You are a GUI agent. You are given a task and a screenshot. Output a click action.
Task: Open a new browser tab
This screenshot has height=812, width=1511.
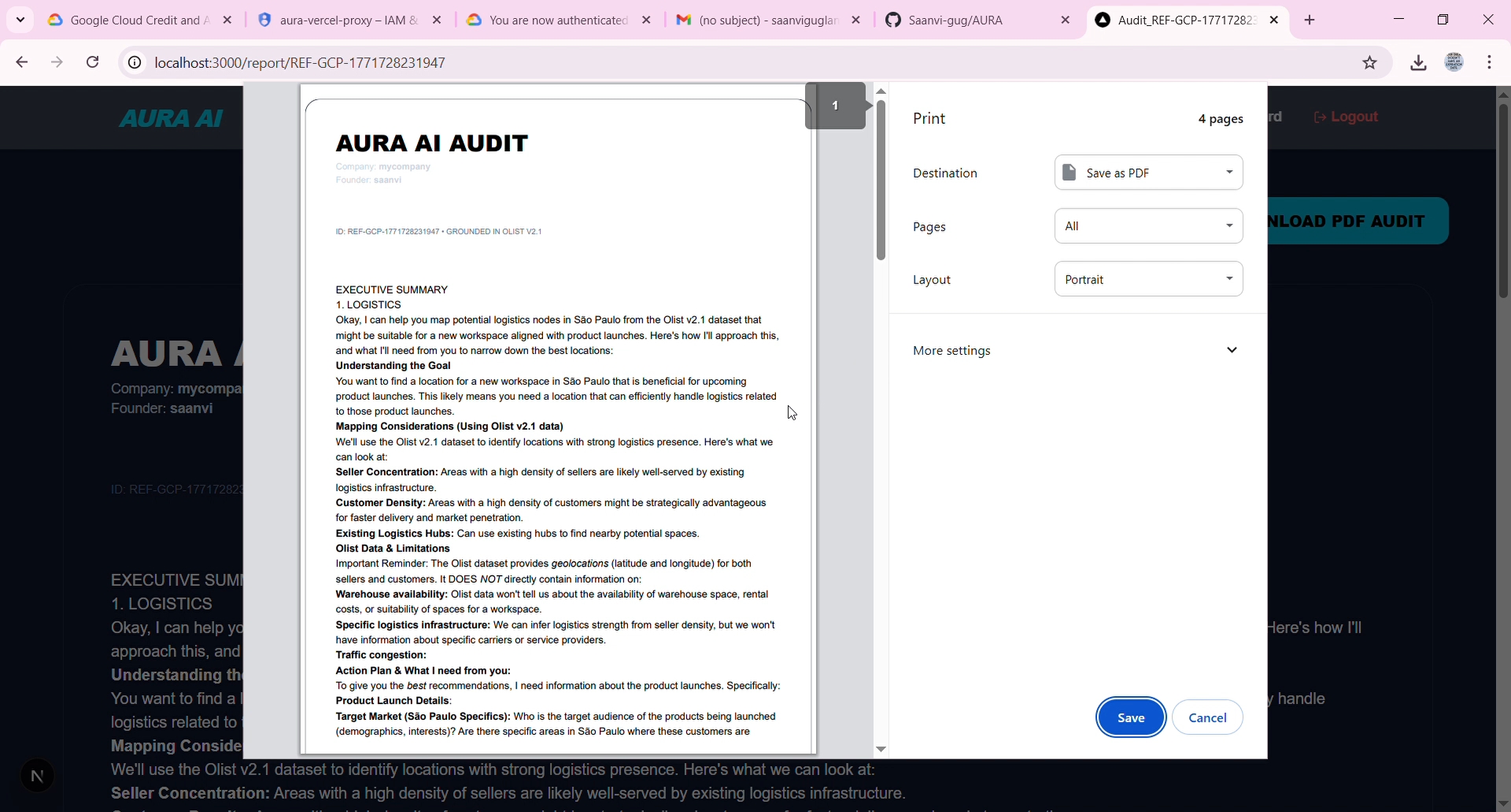pos(1310,20)
